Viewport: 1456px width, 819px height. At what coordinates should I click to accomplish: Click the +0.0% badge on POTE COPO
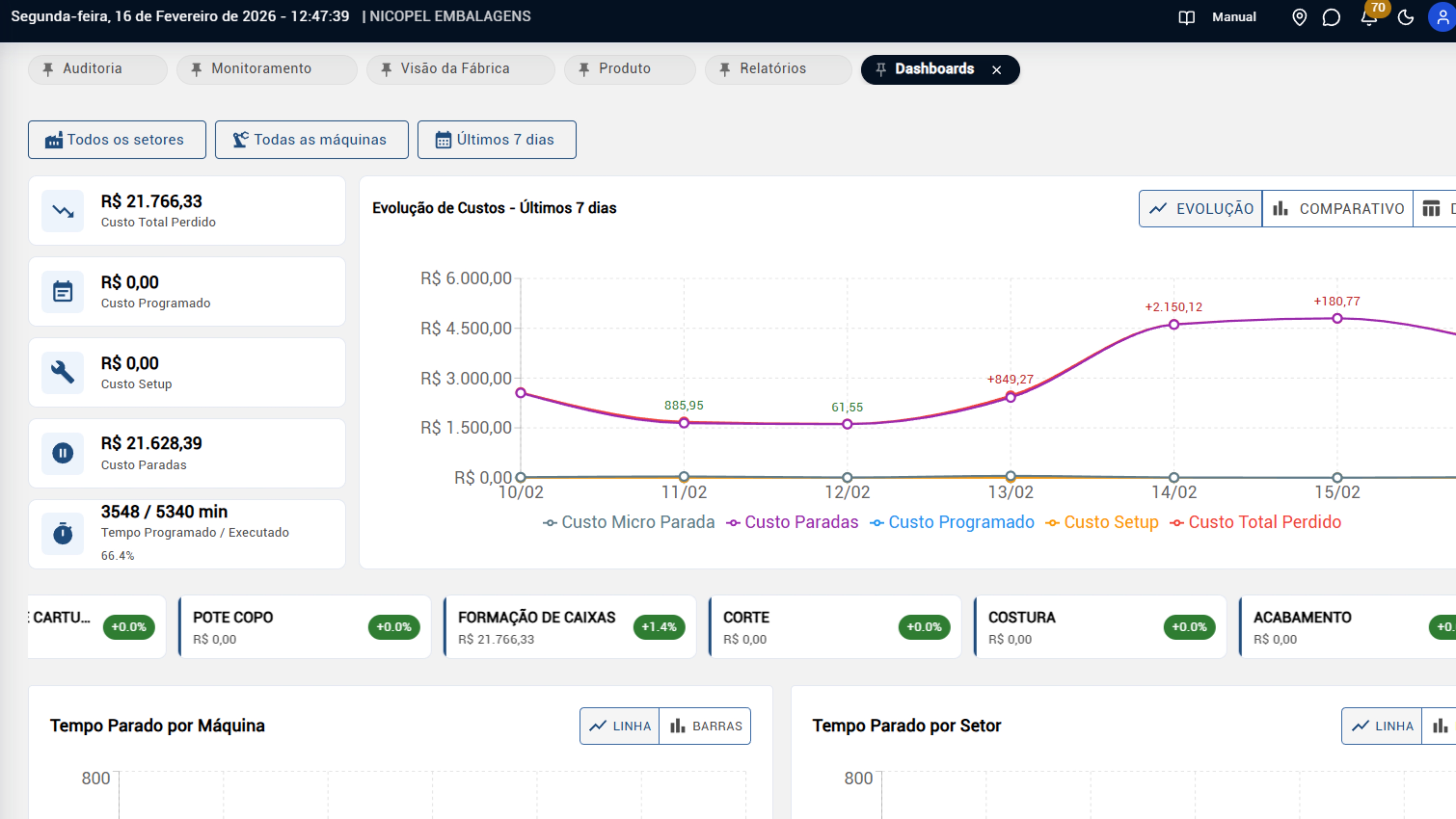point(394,627)
